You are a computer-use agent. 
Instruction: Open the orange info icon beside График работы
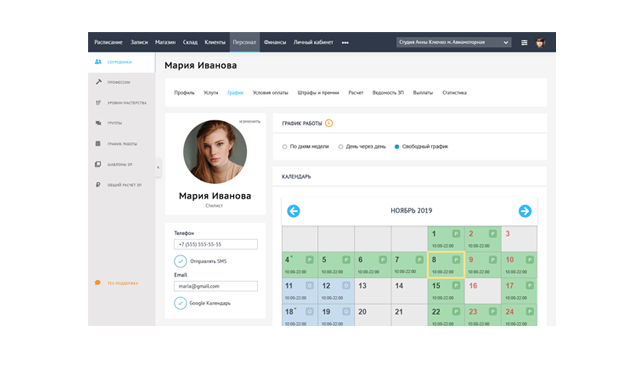point(329,123)
